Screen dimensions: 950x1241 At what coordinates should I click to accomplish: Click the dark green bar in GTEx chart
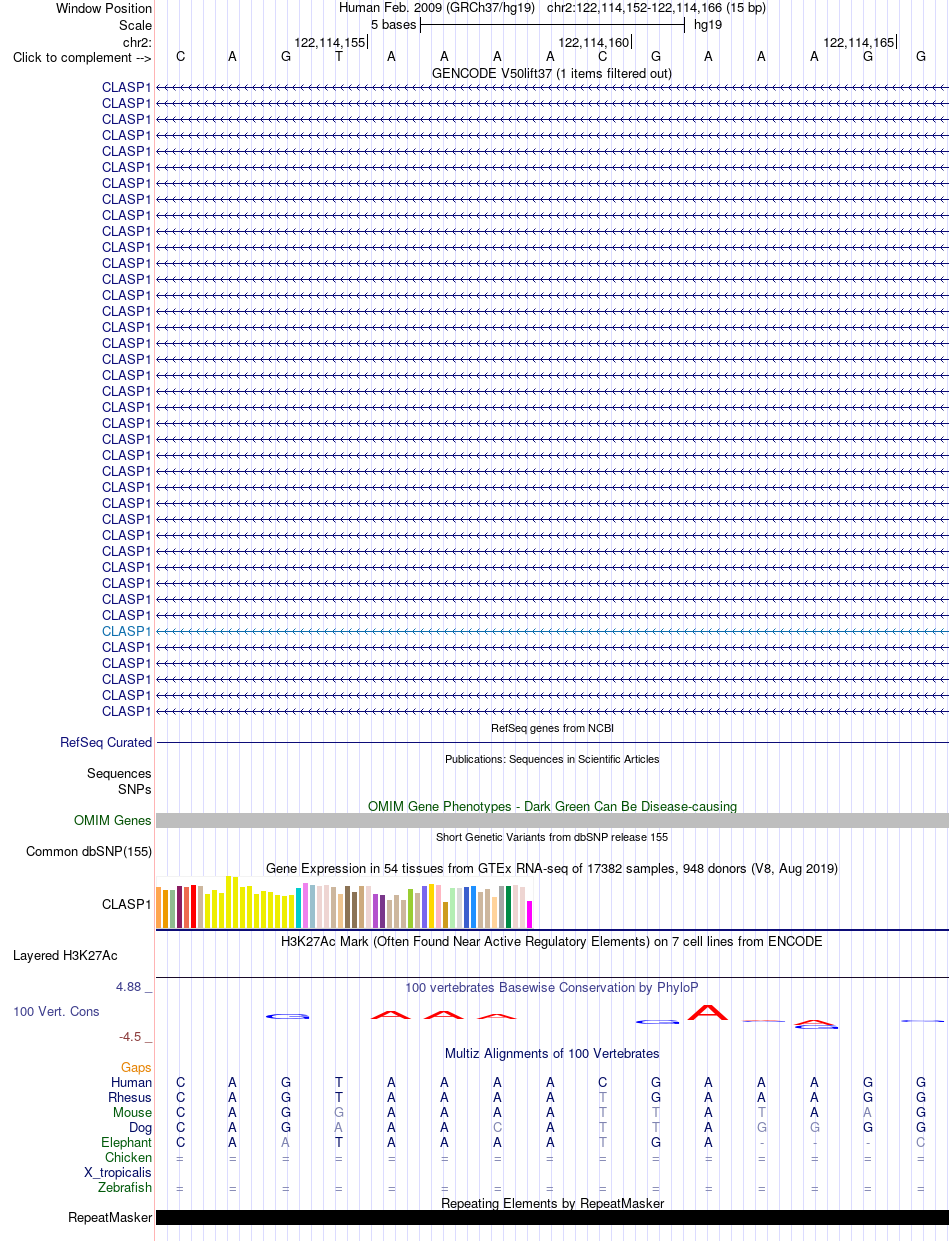(509, 907)
